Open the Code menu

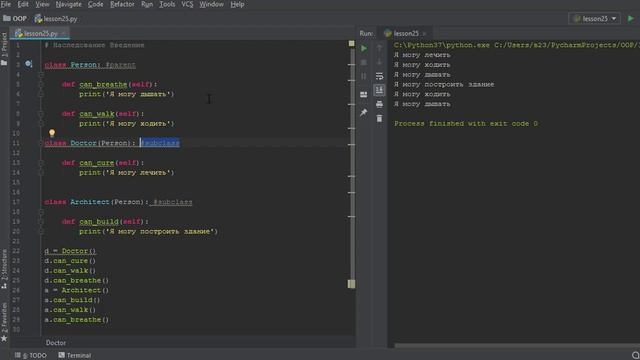click(96, 4)
